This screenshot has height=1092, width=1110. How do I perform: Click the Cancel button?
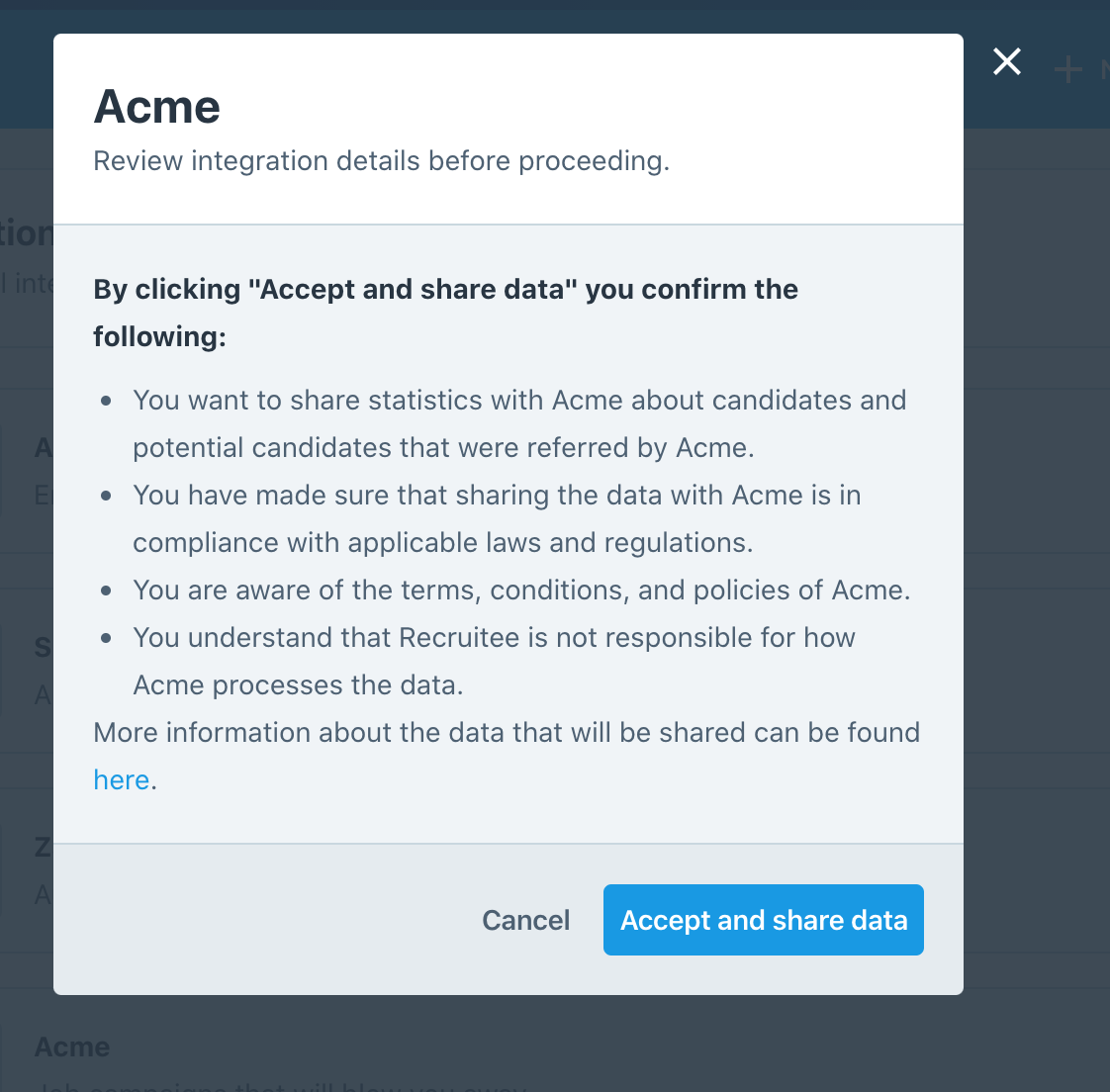click(x=525, y=920)
